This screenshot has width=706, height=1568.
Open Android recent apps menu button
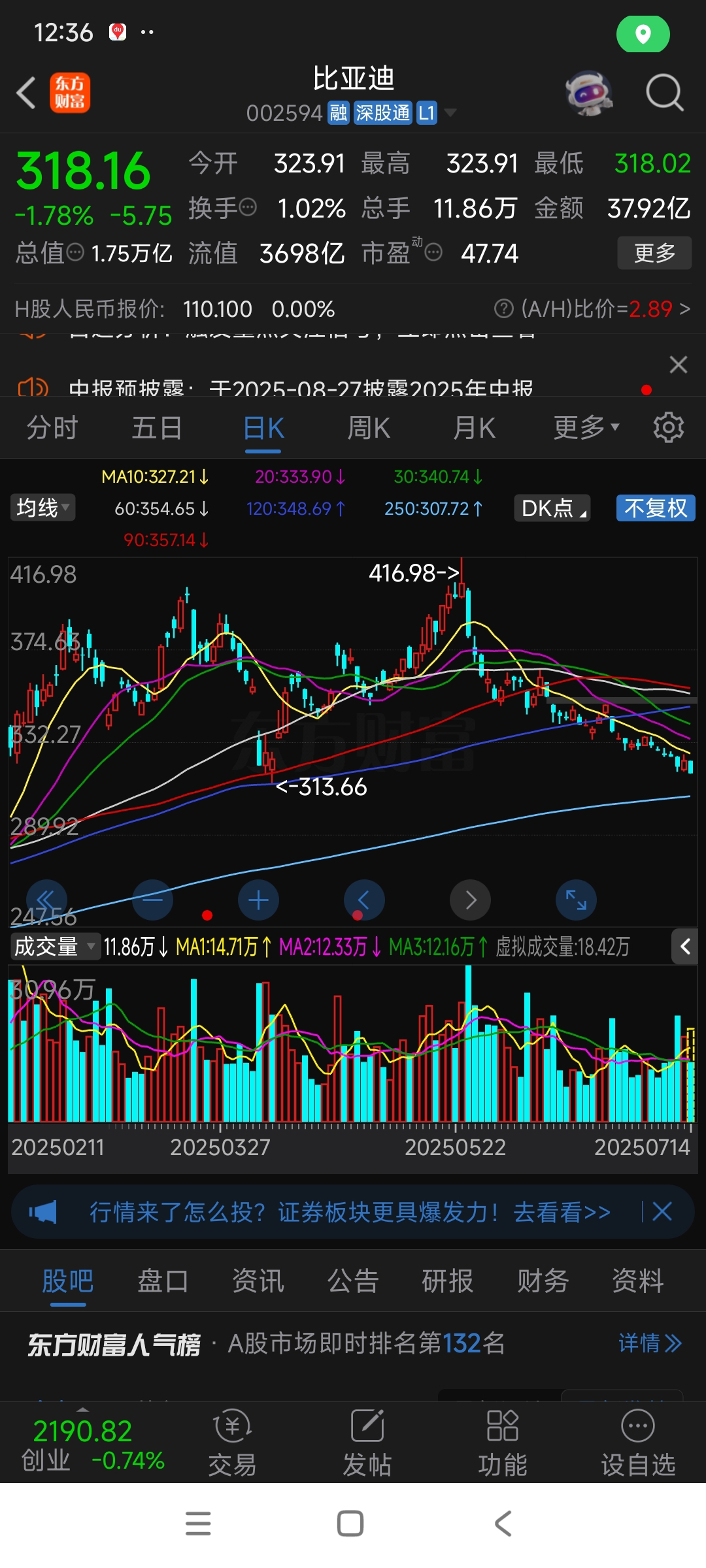[x=198, y=1524]
